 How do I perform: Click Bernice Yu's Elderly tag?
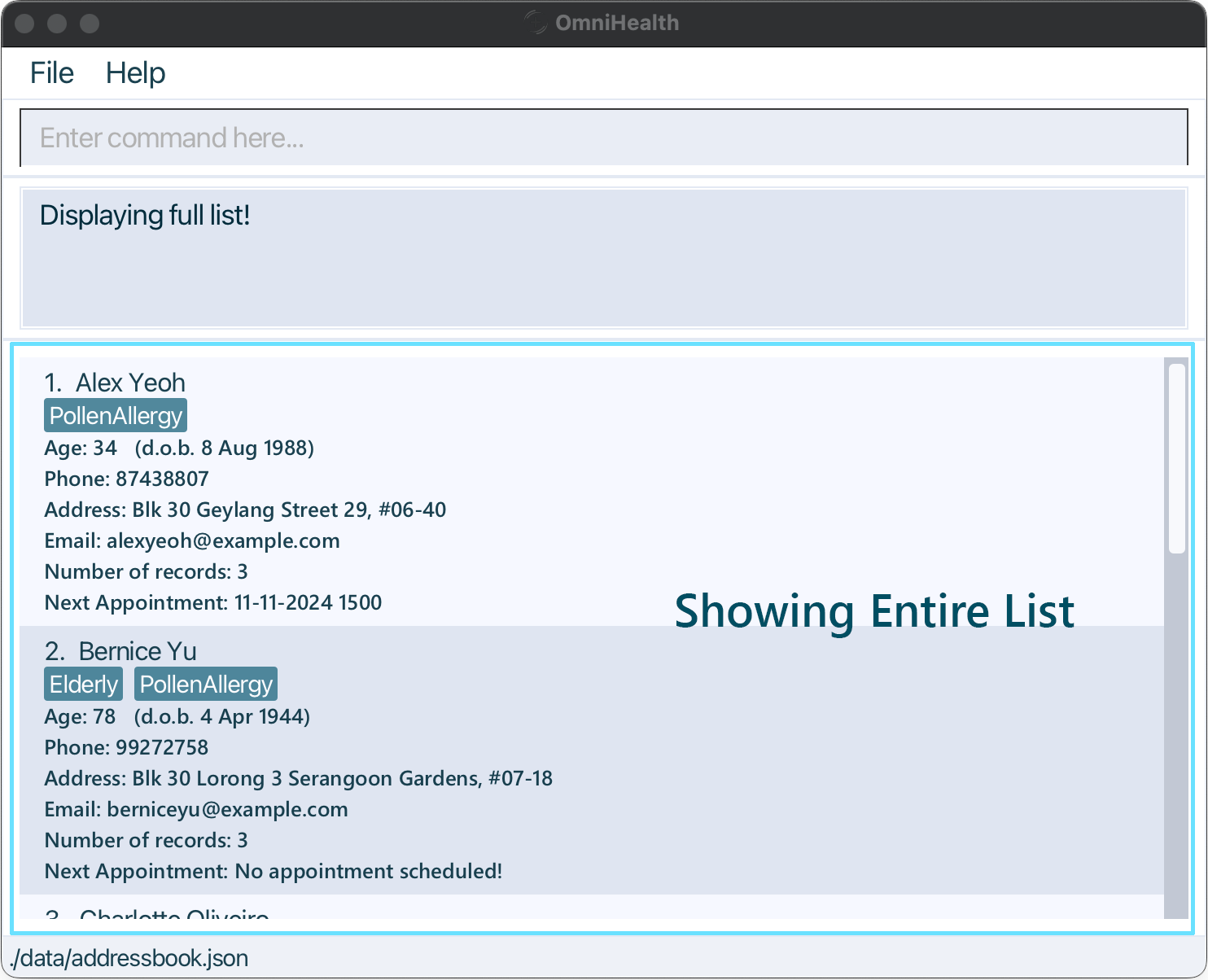[83, 685]
